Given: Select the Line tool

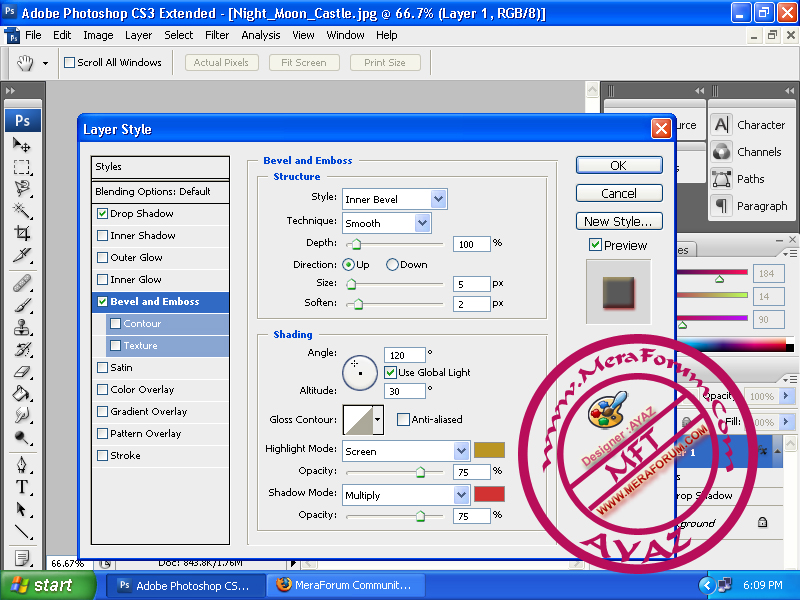Looking at the screenshot, I should tap(21, 532).
